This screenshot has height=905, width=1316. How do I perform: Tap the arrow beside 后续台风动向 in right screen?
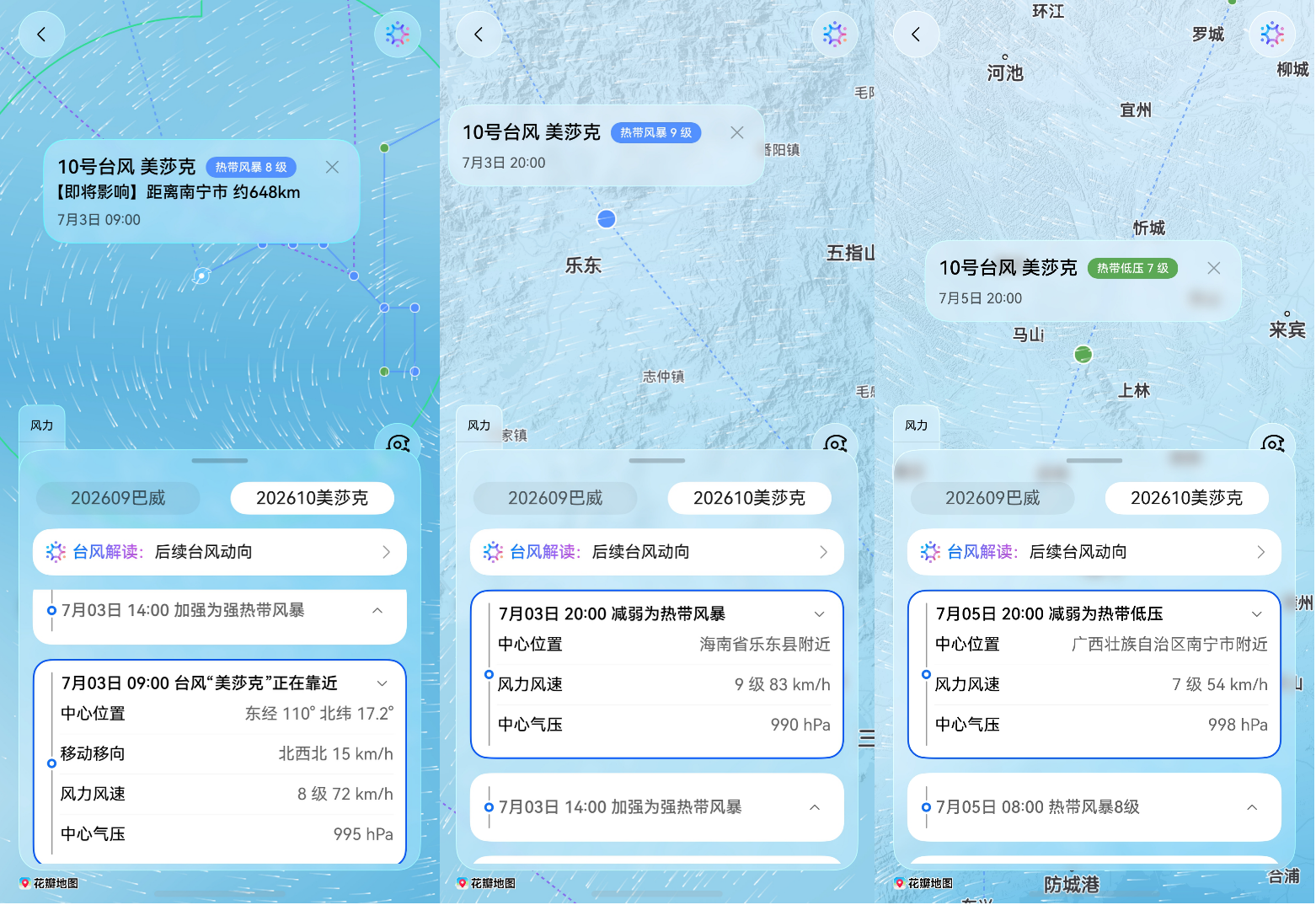pyautogui.click(x=1260, y=552)
